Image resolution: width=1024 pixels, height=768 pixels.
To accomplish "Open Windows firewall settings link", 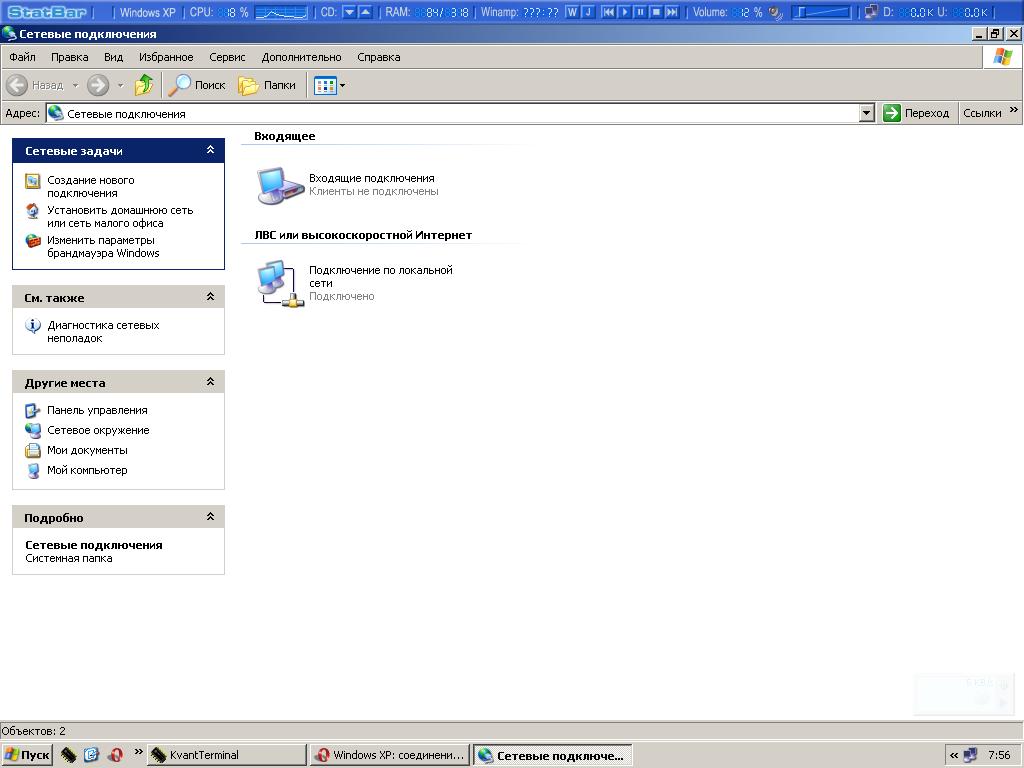I will pyautogui.click(x=102, y=246).
